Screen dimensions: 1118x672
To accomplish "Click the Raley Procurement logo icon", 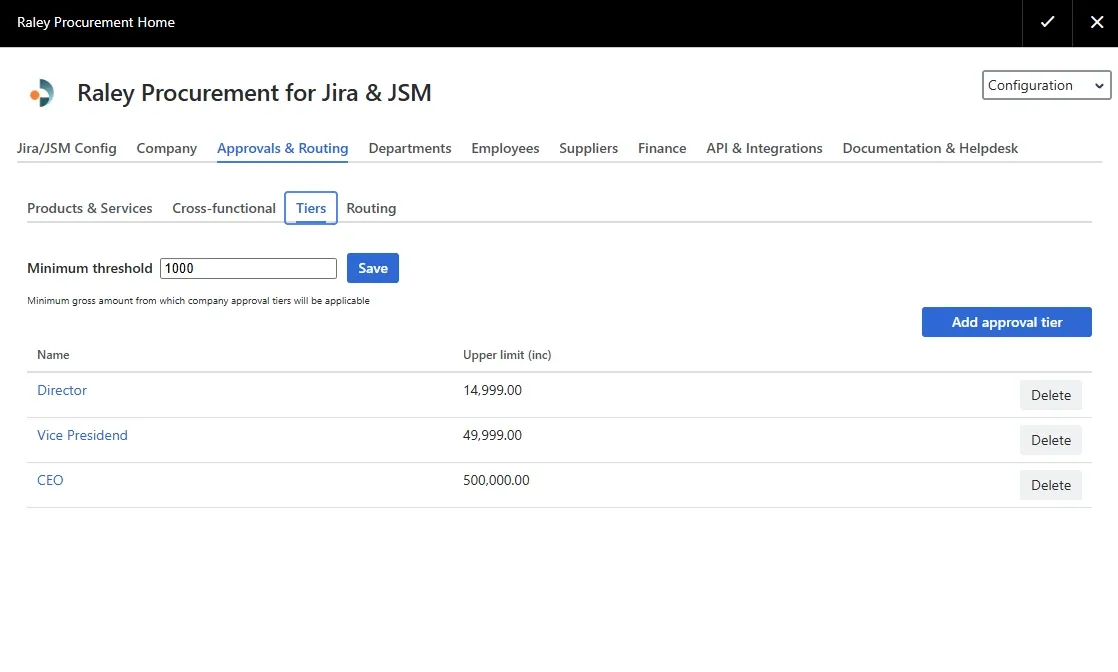I will click(42, 93).
